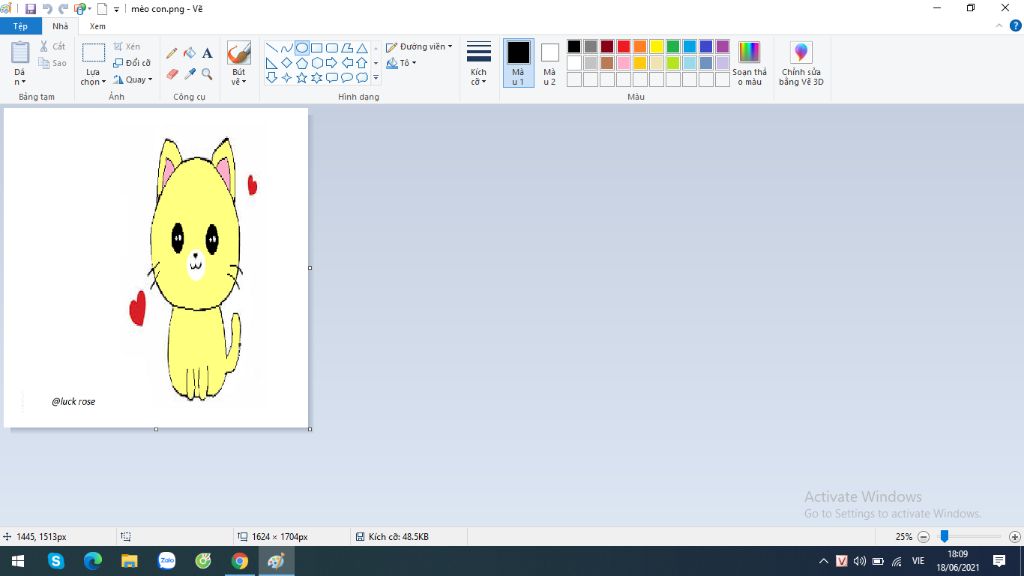This screenshot has height=576, width=1024.
Task: Select the Pencil tool
Action: click(x=172, y=54)
